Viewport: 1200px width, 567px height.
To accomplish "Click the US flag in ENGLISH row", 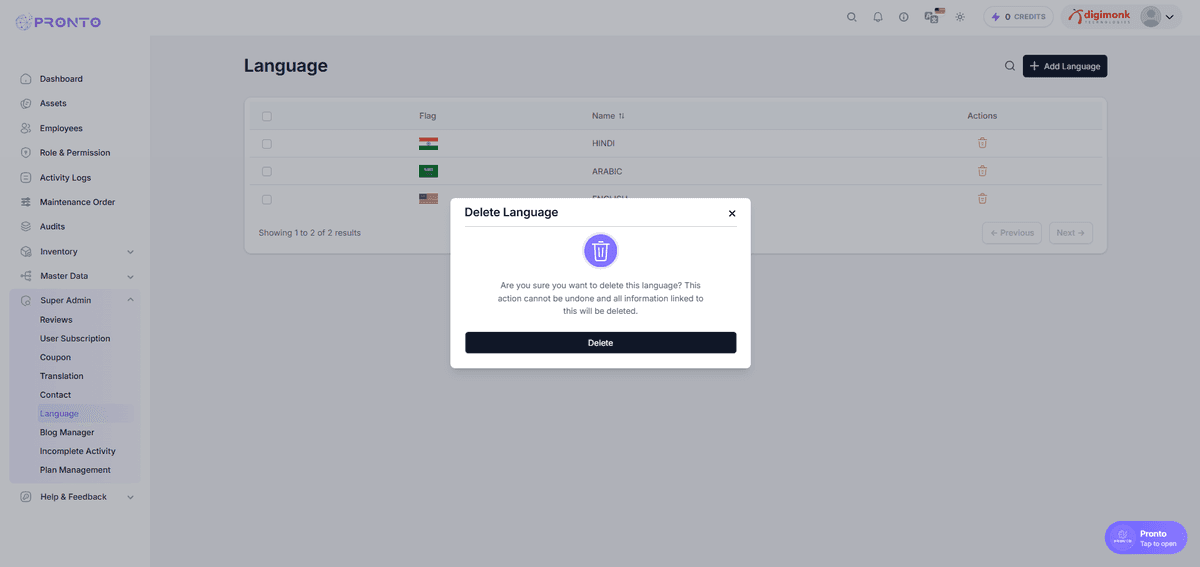I will pos(428,199).
